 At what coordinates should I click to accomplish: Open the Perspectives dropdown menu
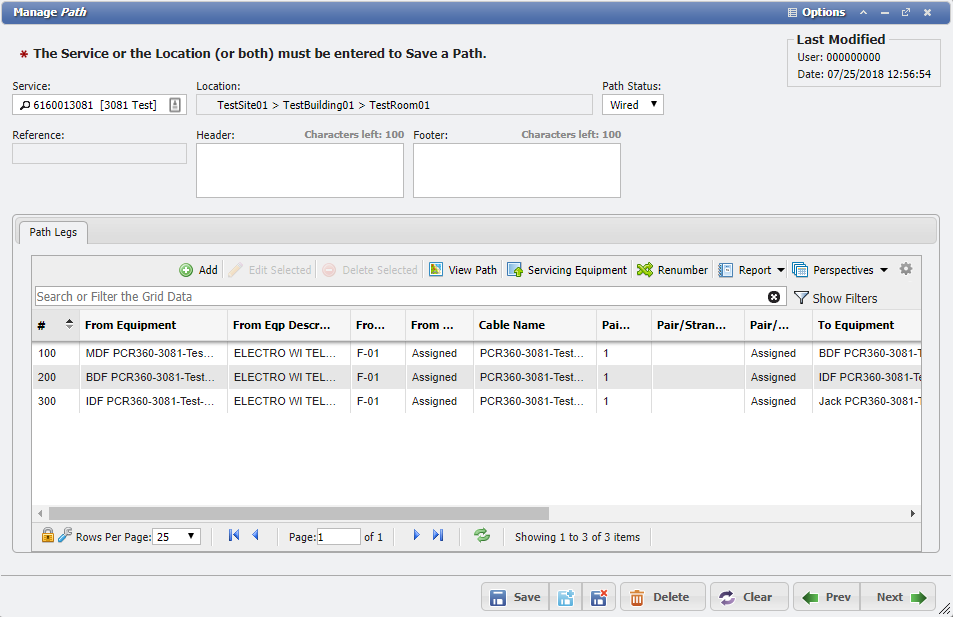pos(840,270)
